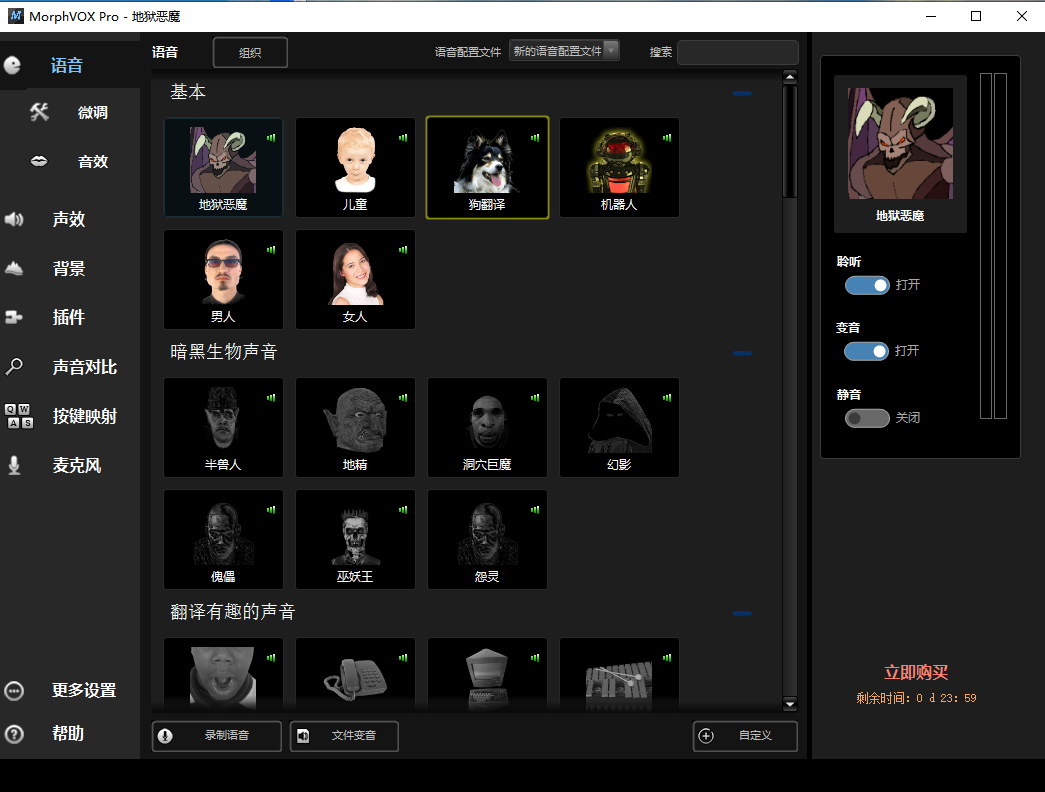This screenshot has width=1045, height=792.
Task: Pick the 傀儡 puppet voice
Action: [x=223, y=539]
